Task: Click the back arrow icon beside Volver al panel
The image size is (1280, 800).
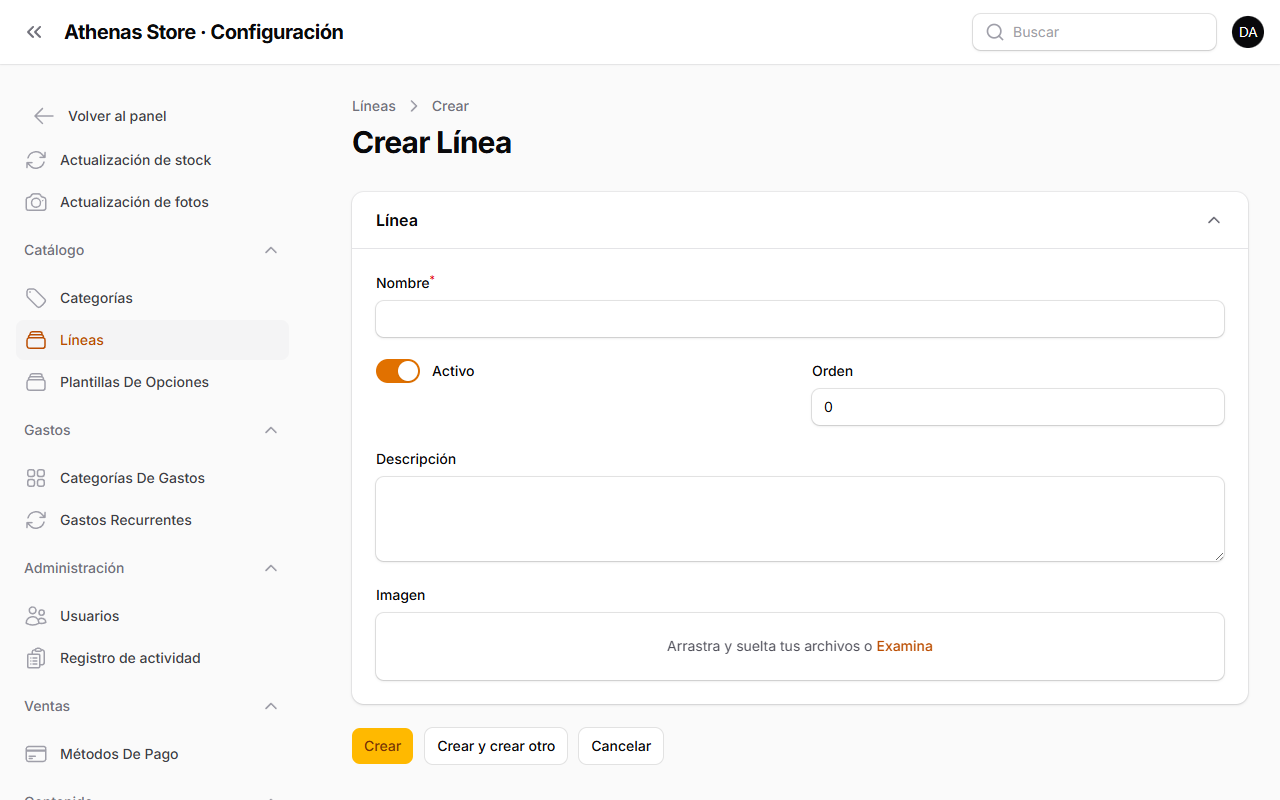Action: point(43,116)
